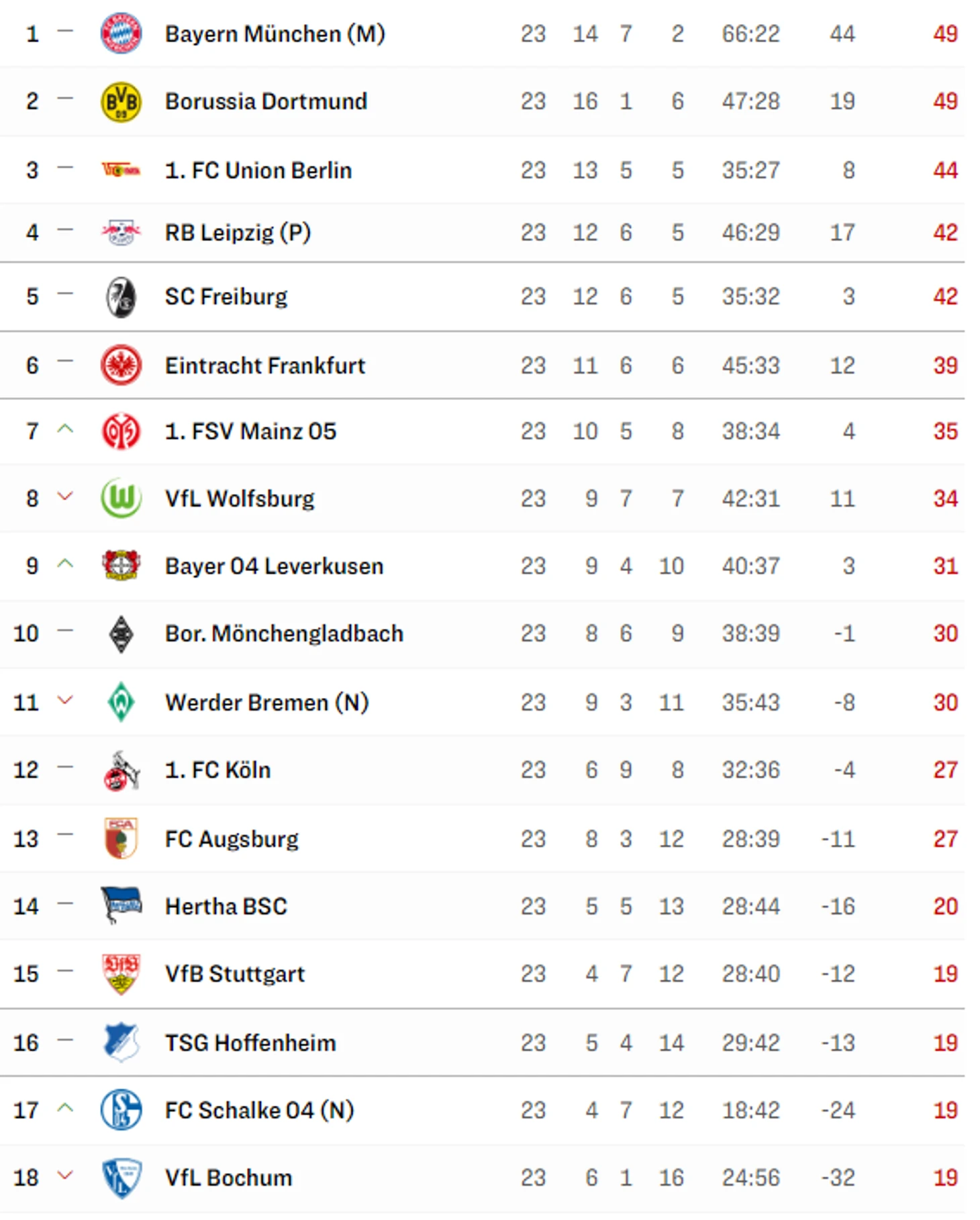Image resolution: width=980 pixels, height=1220 pixels.
Task: Click the SC Freiburg club crest
Action: point(121,297)
